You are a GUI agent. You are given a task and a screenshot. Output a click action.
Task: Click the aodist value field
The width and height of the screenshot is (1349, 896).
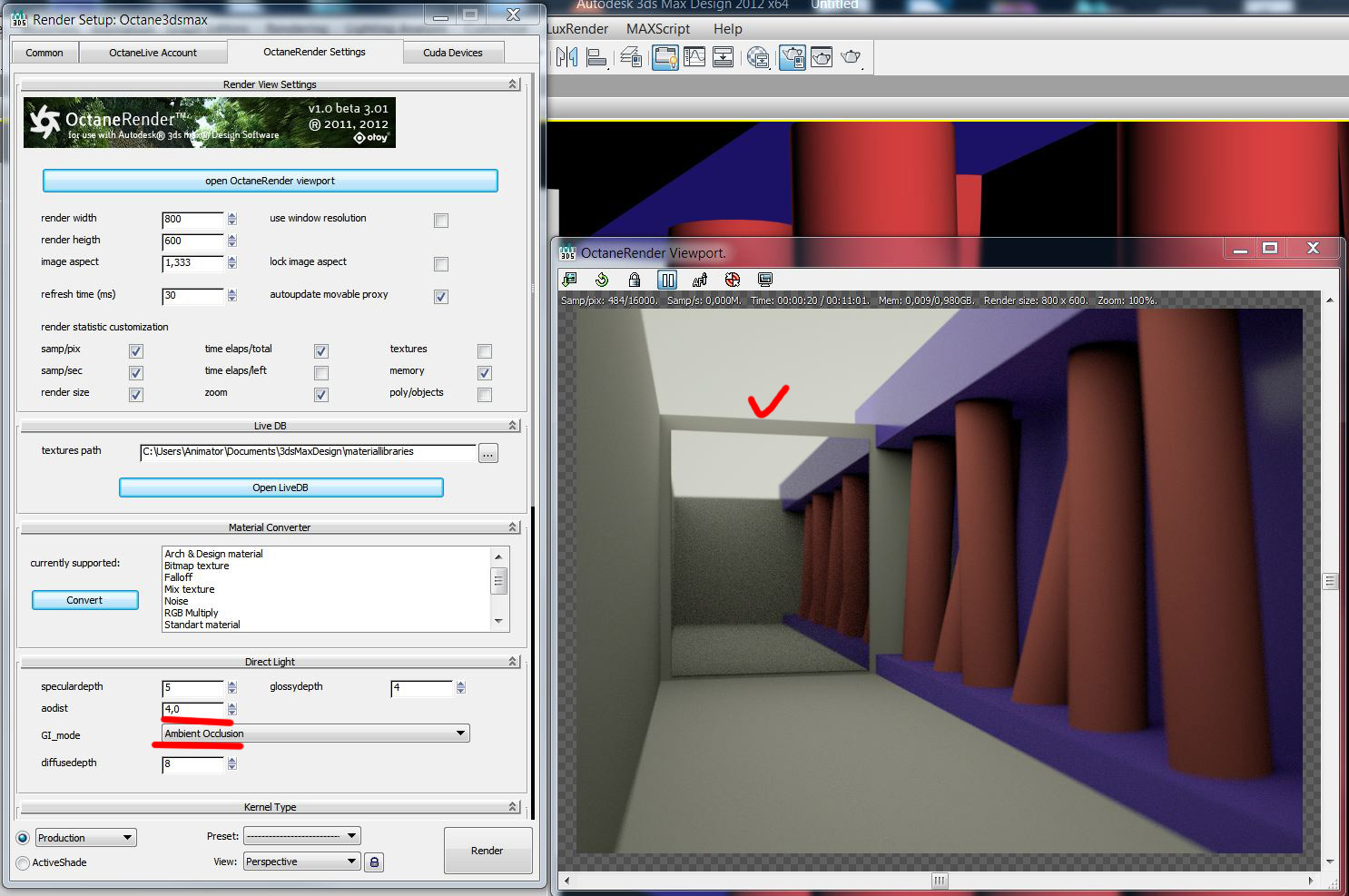click(192, 710)
